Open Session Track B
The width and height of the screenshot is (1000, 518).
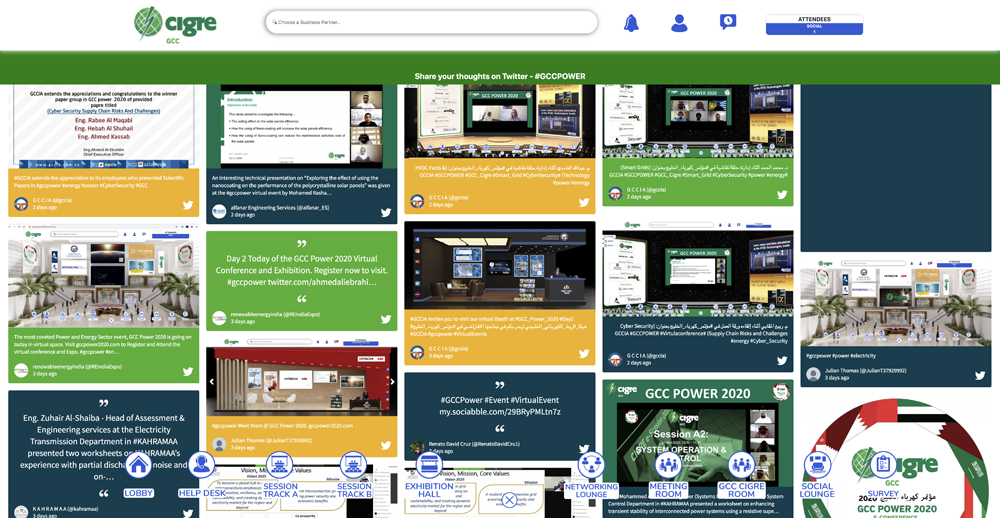point(353,465)
